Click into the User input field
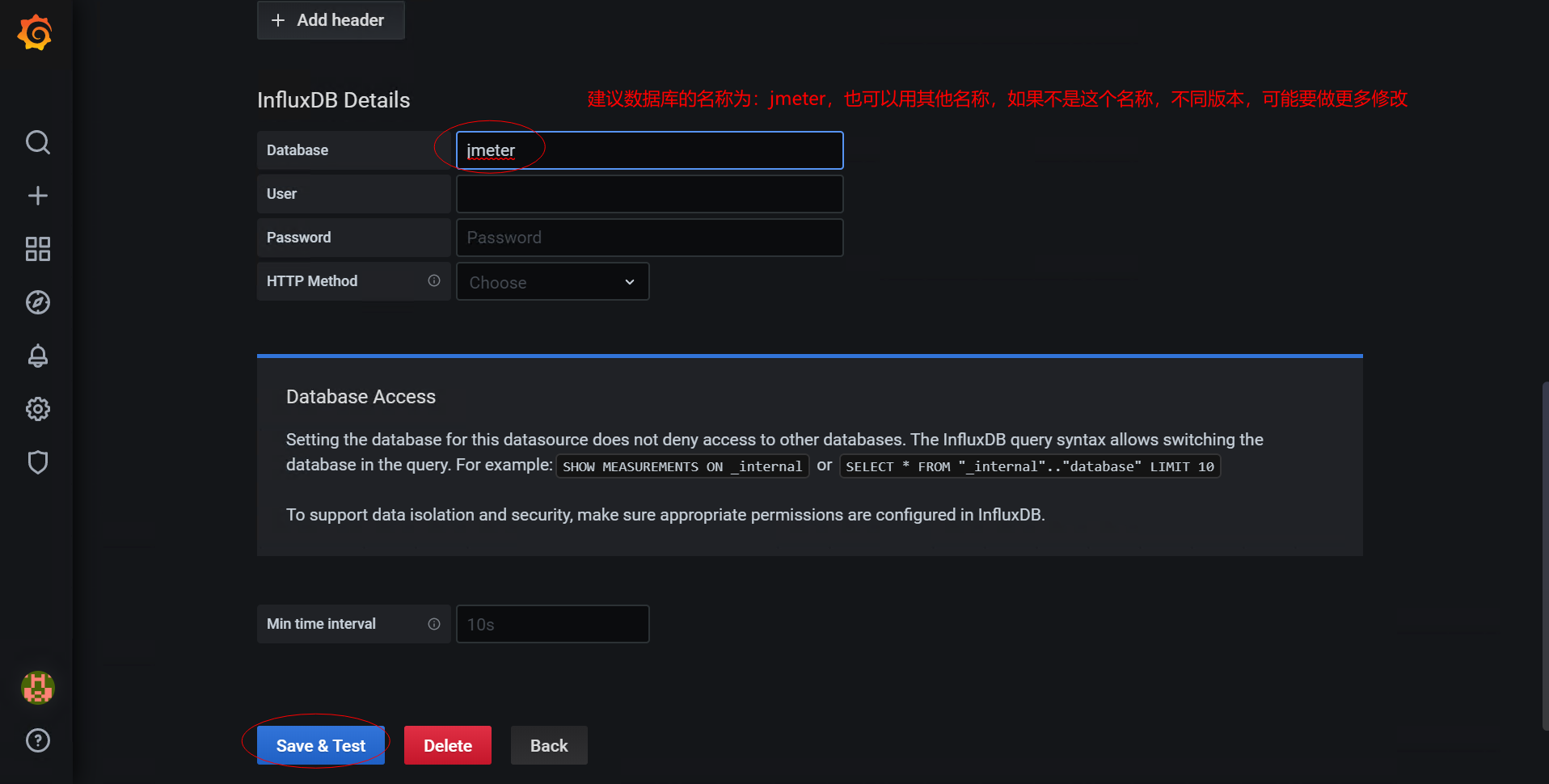The height and width of the screenshot is (784, 1549). tap(649, 194)
